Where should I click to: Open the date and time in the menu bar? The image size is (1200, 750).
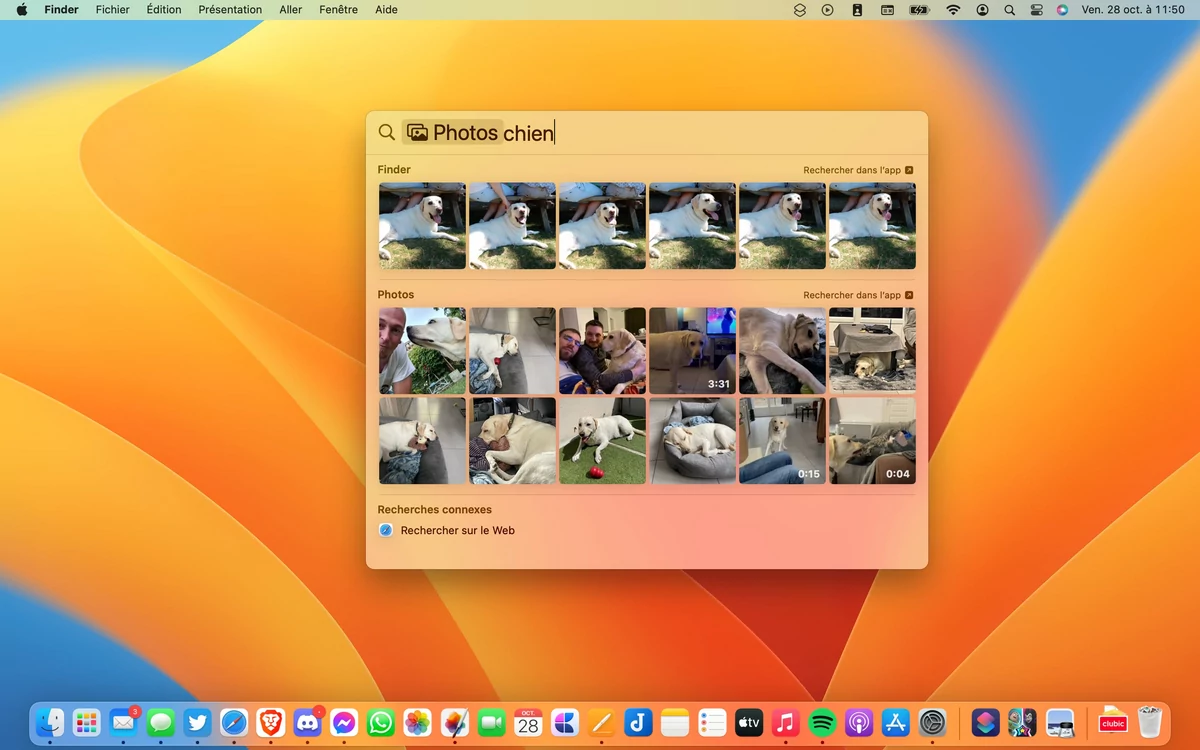pos(1133,10)
